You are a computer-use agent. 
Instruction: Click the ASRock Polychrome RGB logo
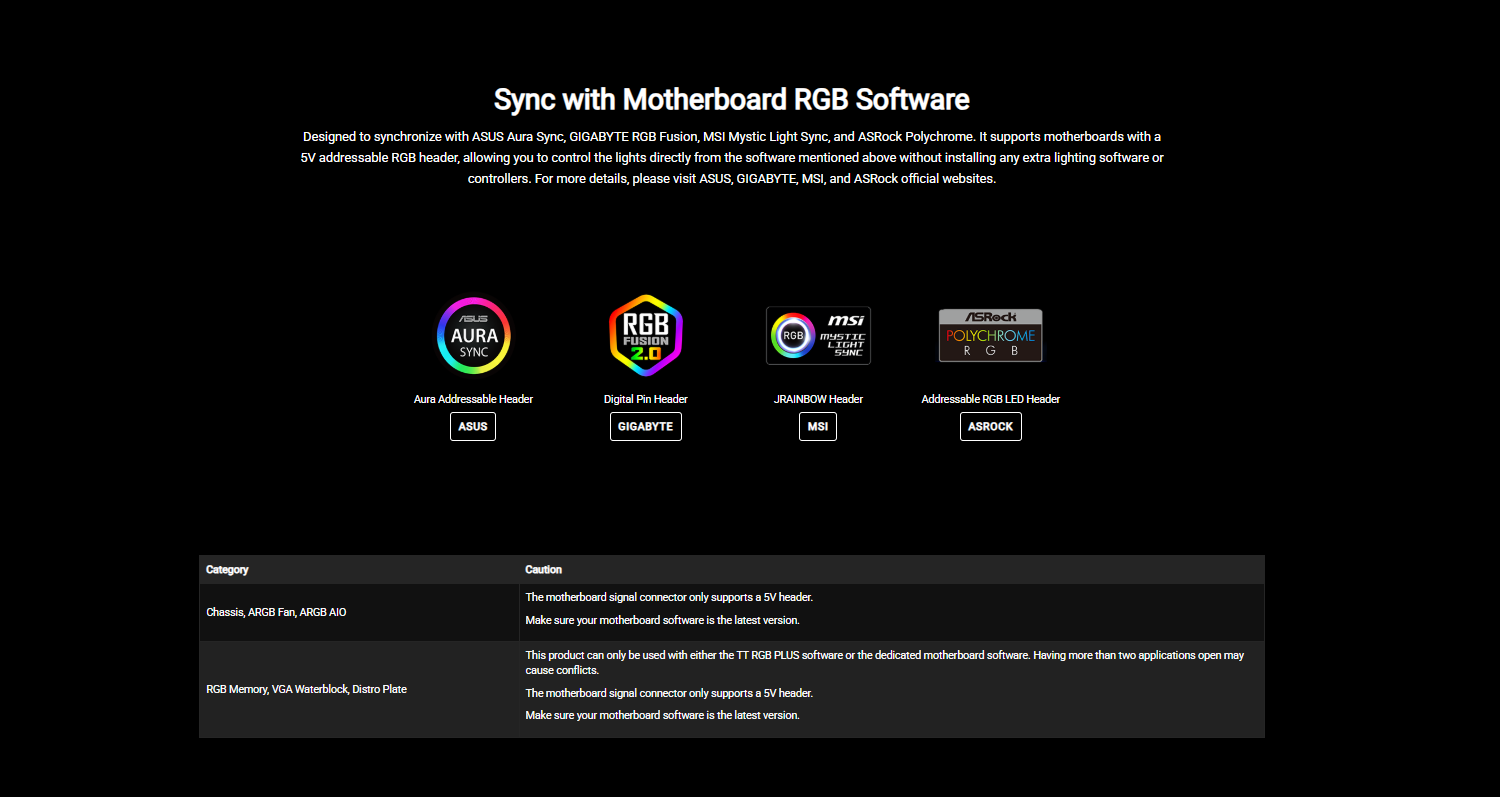pyautogui.click(x=990, y=336)
